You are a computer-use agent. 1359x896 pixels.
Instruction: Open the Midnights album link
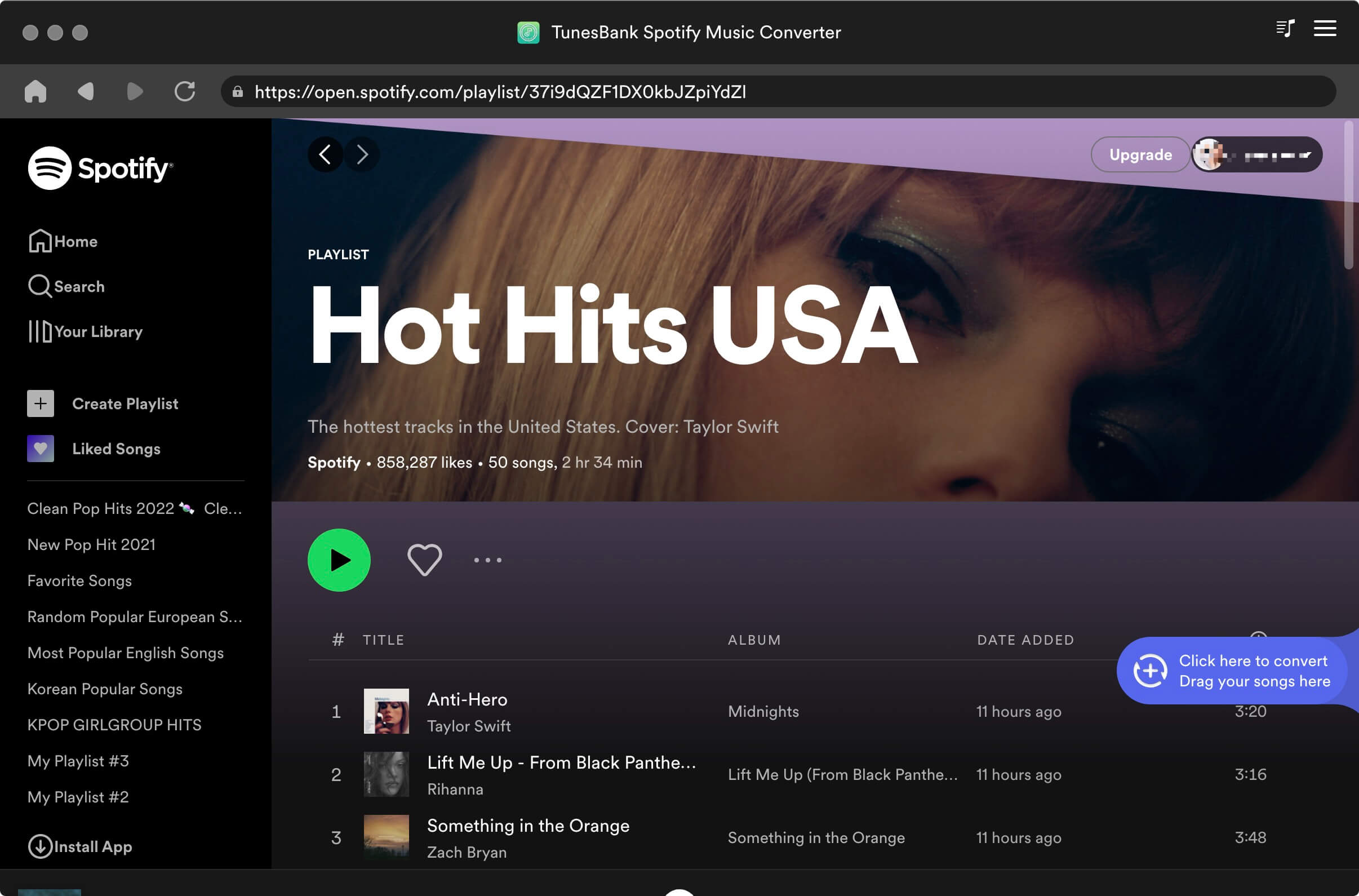[763, 711]
